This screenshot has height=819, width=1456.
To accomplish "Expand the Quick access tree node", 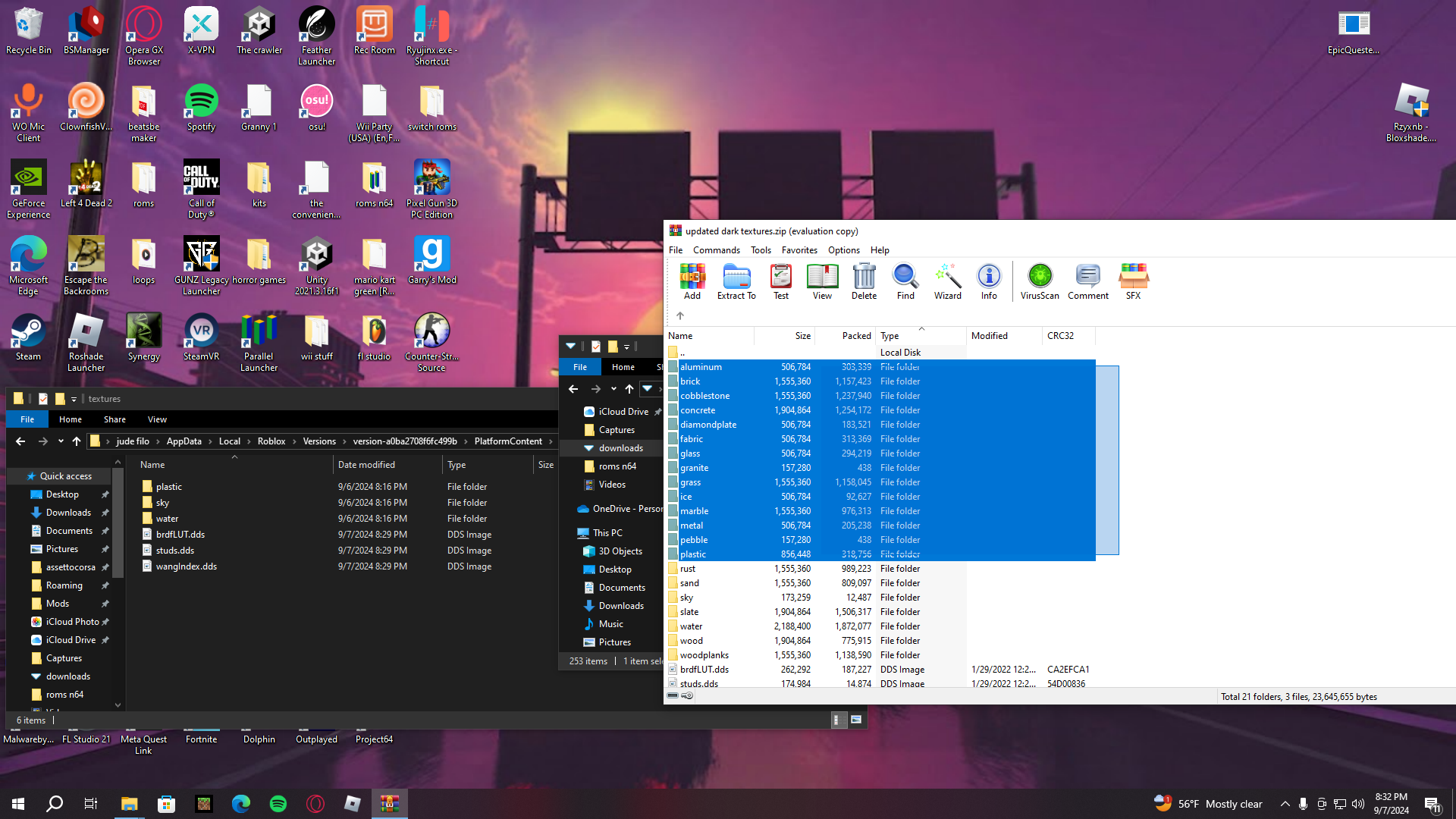I will click(x=17, y=476).
